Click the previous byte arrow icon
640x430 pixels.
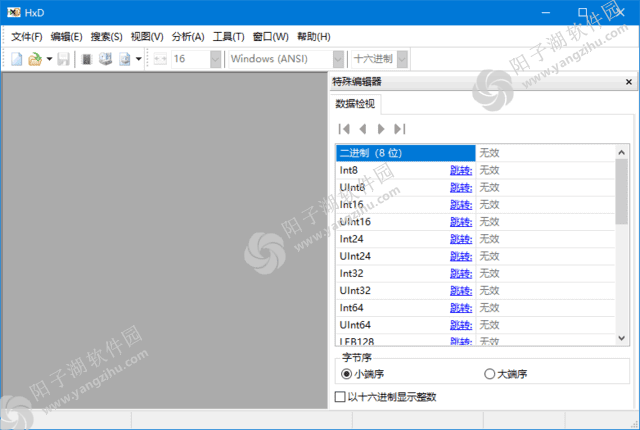362,129
